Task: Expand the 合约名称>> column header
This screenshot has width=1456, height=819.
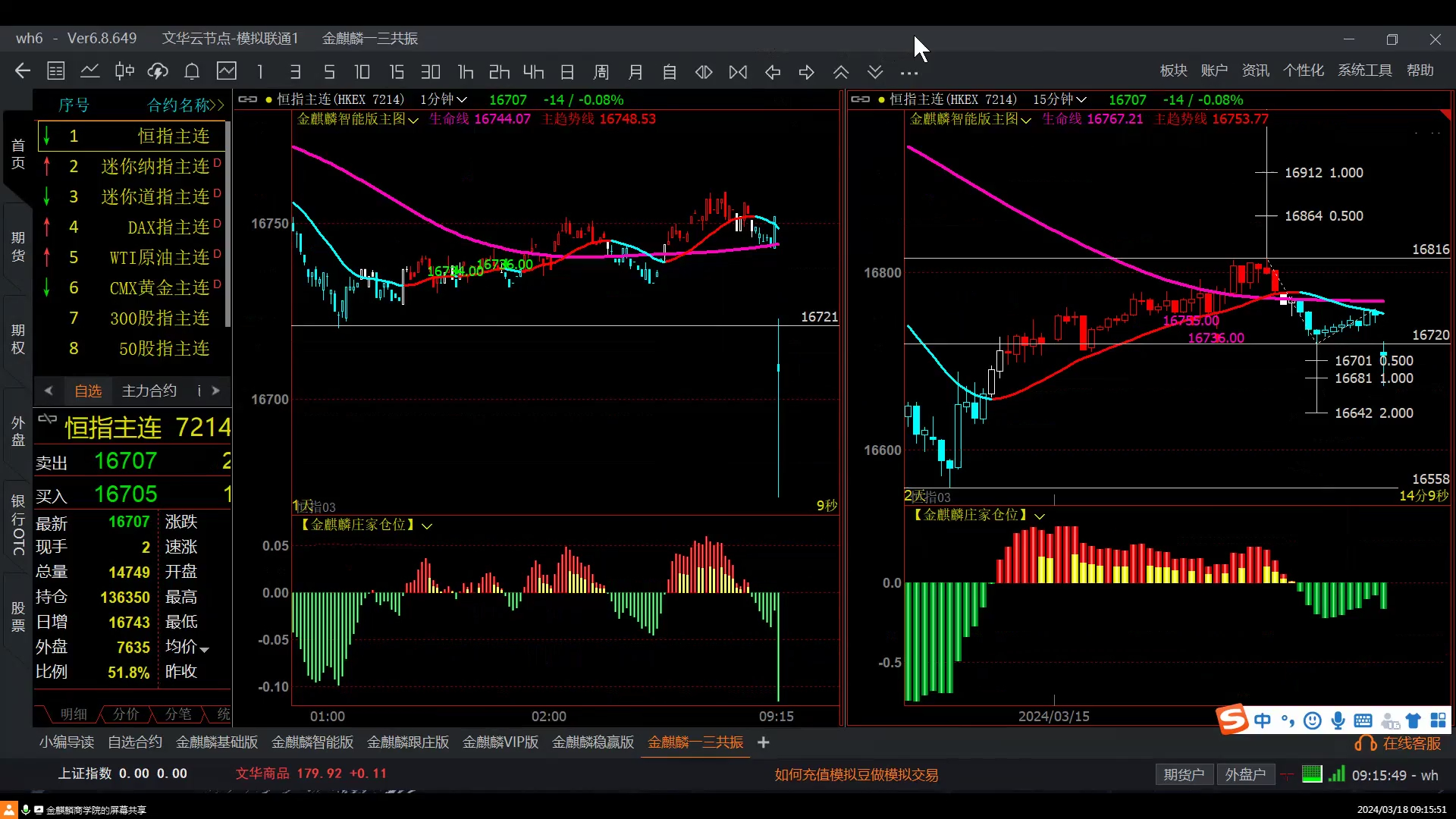Action: [186, 105]
